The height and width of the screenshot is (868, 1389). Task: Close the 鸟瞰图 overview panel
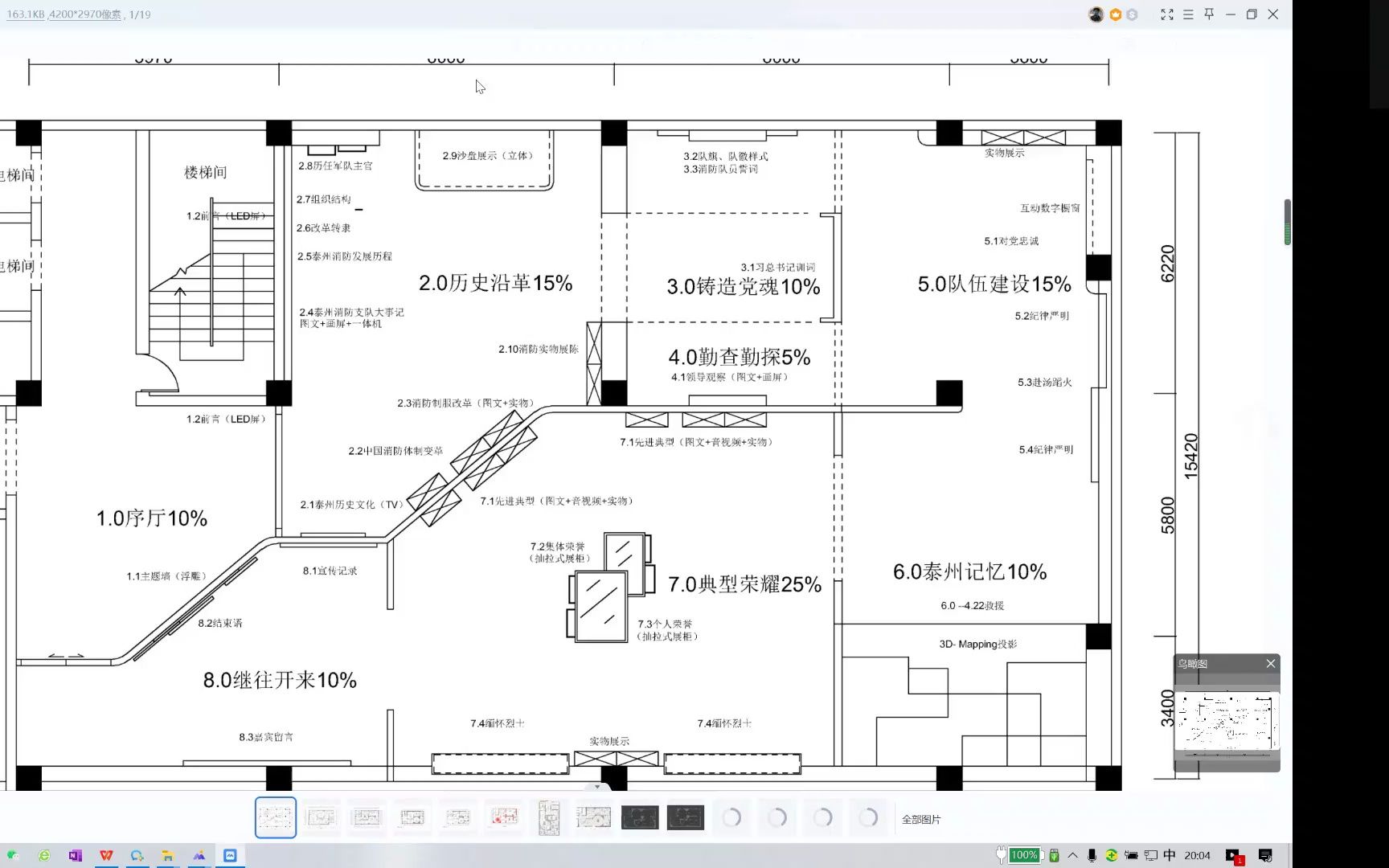(1271, 663)
